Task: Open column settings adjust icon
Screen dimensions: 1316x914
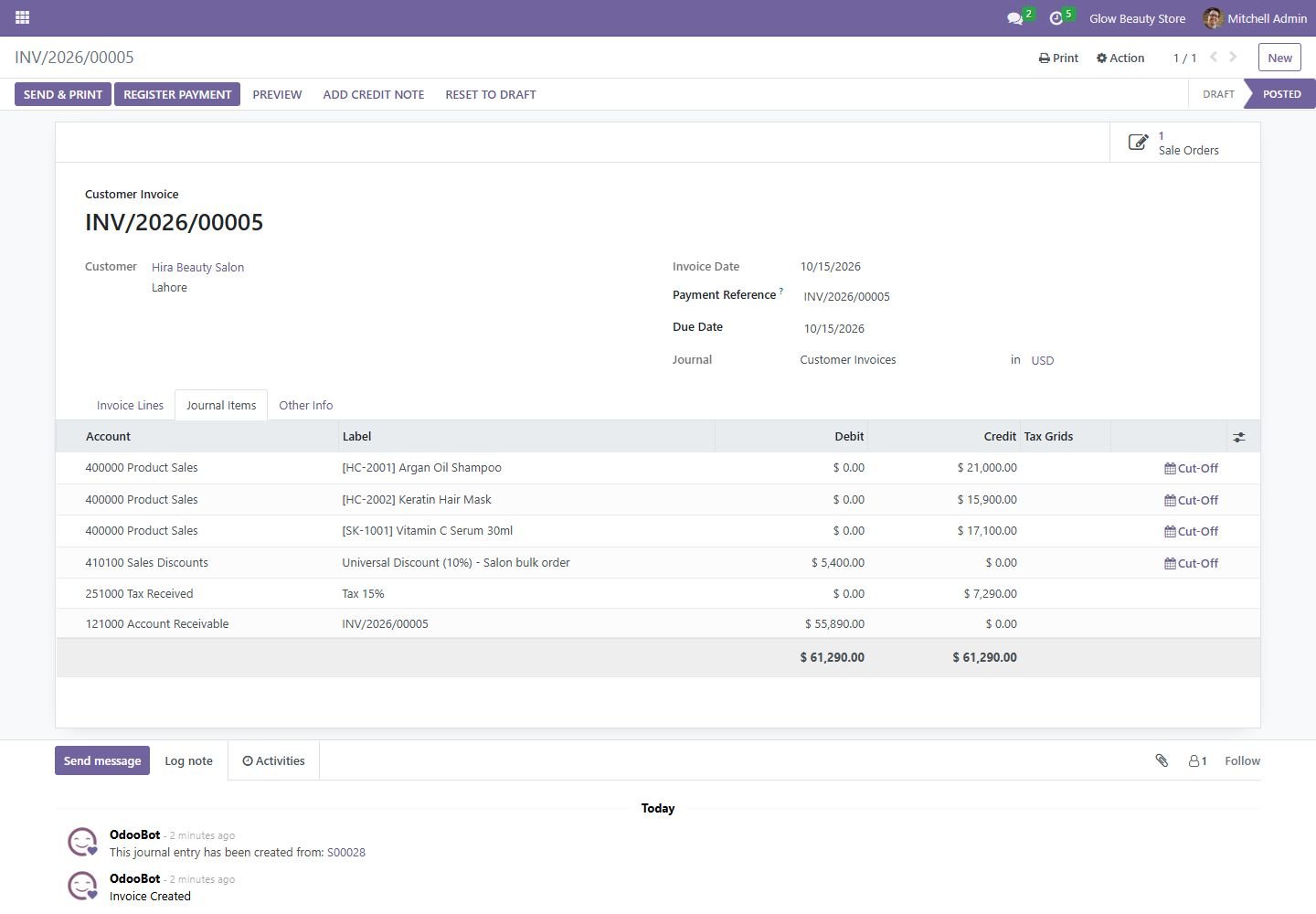Action: pos(1238,437)
